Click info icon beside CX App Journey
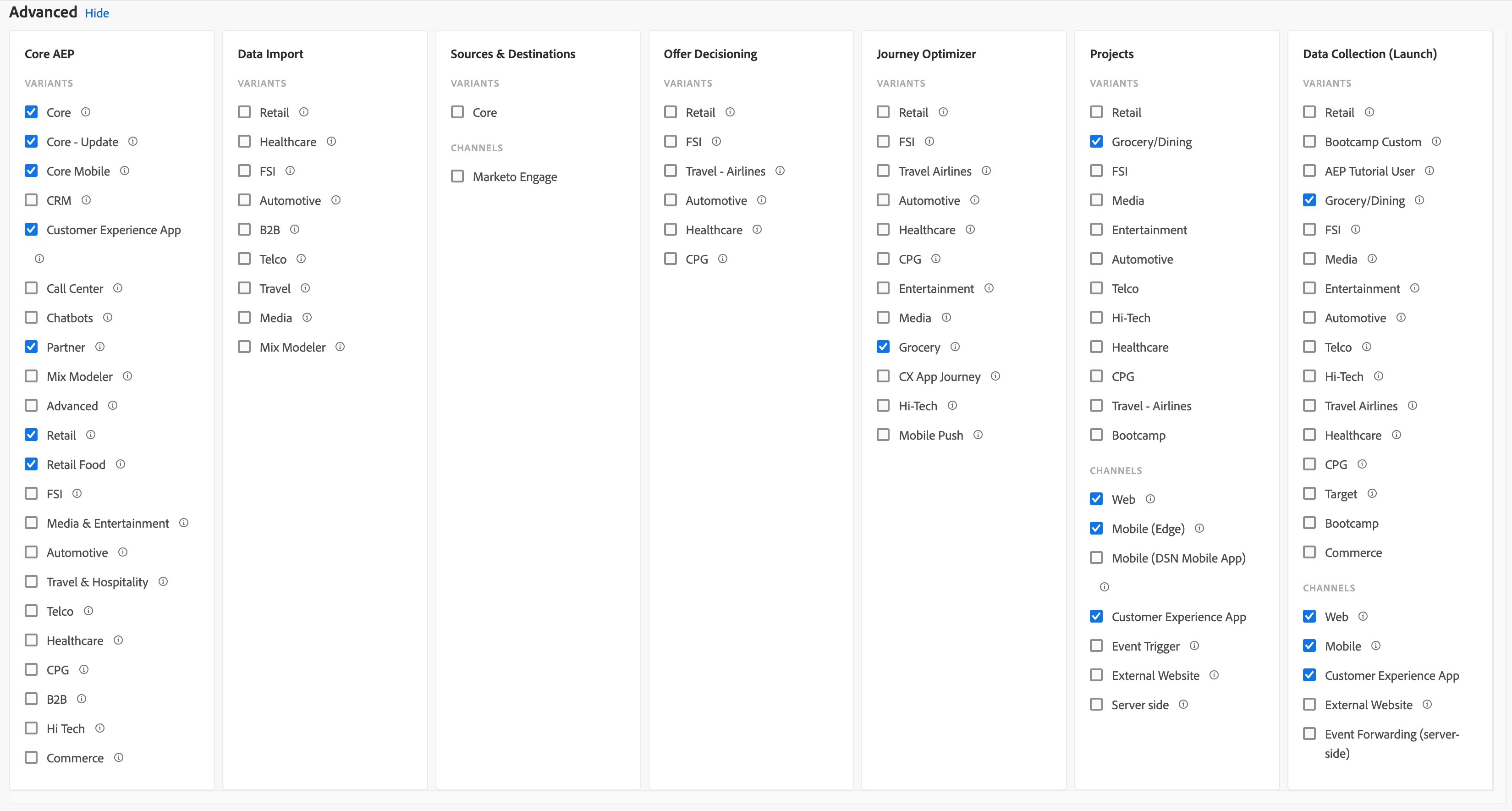This screenshot has width=1512, height=811. (x=995, y=376)
